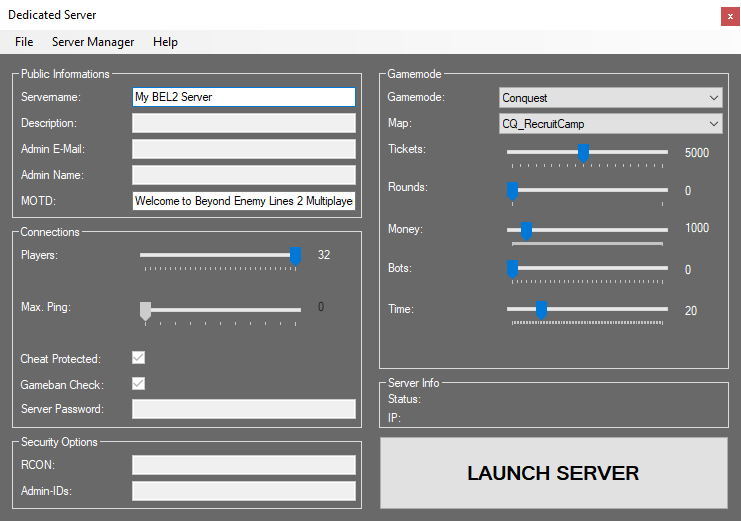This screenshot has height=521, width=741.
Task: Select the RCON input field
Action: pos(243,465)
